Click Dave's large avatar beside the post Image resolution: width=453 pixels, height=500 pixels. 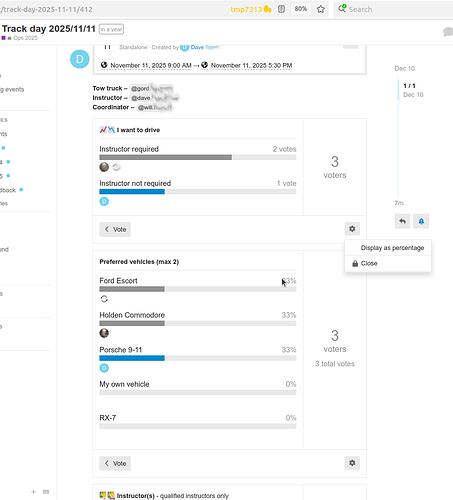[x=80, y=59]
